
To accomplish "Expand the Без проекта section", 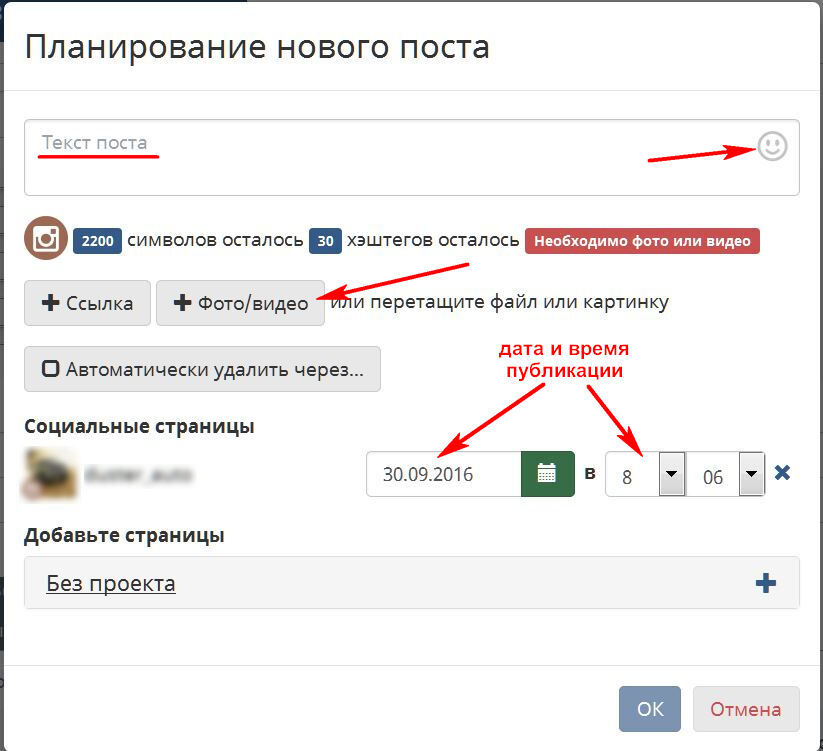I will pyautogui.click(x=111, y=583).
